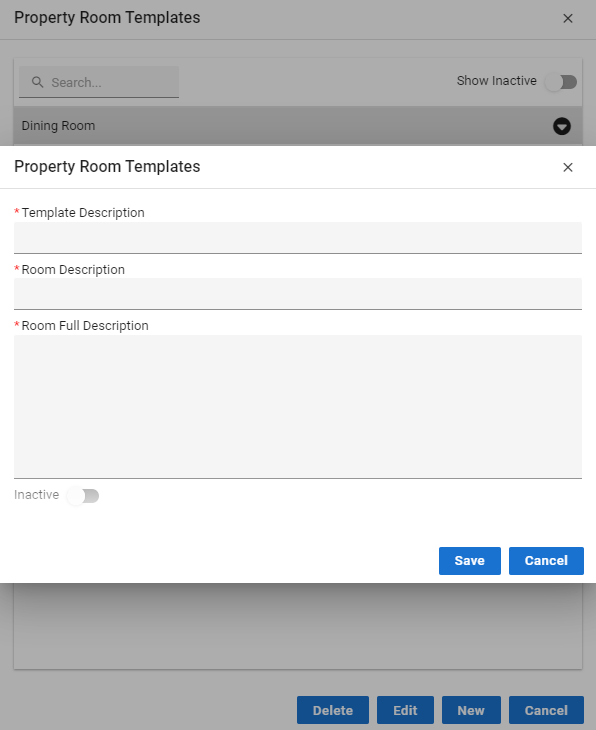Select the Dining Room template row
The image size is (596, 730).
click(298, 126)
